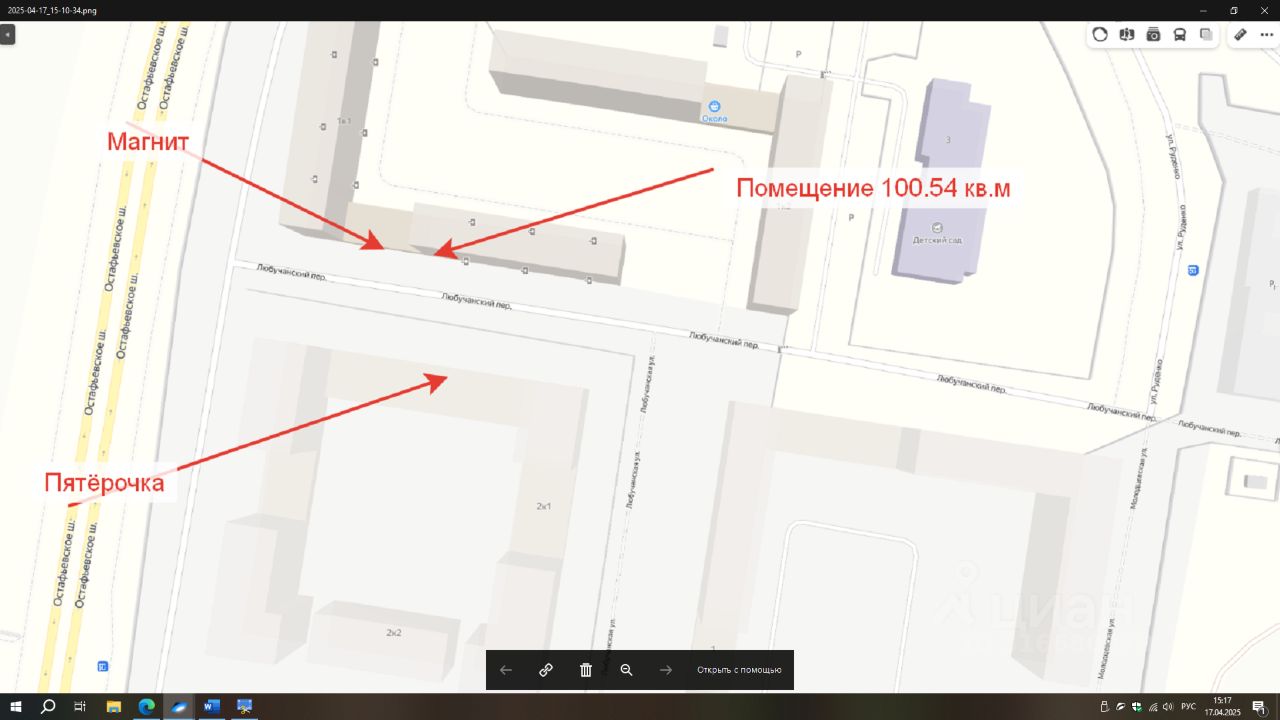
Task: Click the building number 2к1 label
Action: [x=544, y=506]
